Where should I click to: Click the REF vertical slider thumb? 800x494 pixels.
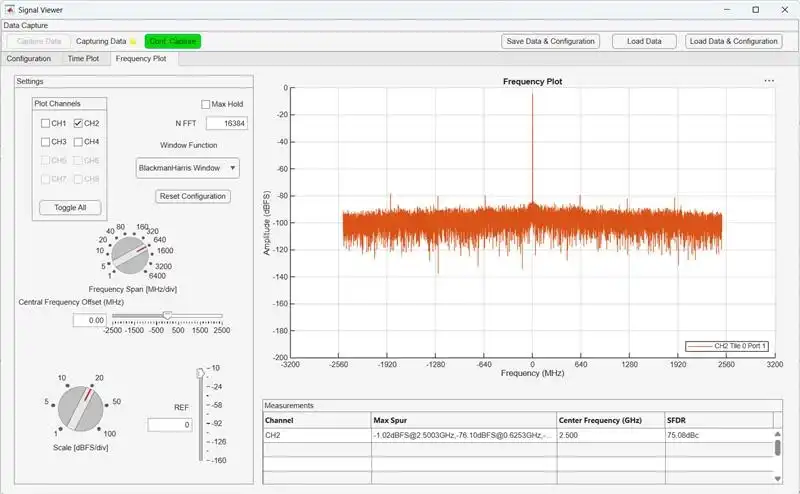tap(200, 373)
